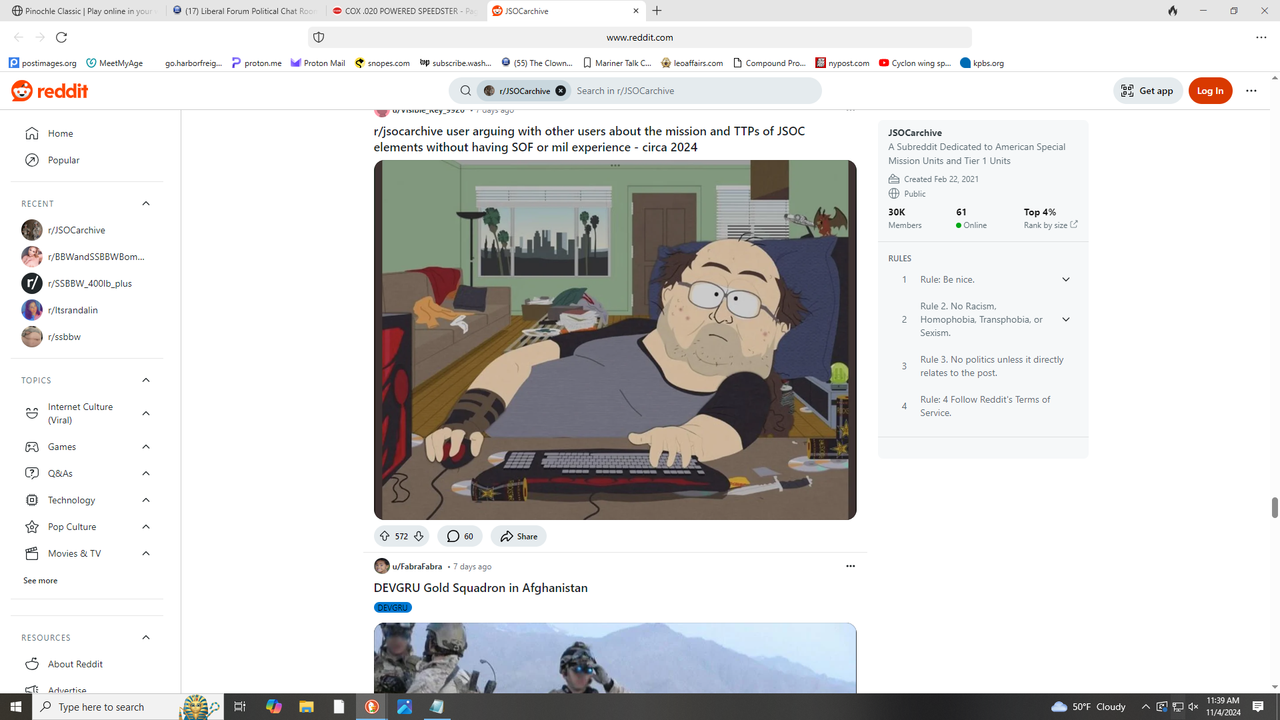Open comments on the post with 60 comments
The image size is (1280, 720).
coord(460,536)
